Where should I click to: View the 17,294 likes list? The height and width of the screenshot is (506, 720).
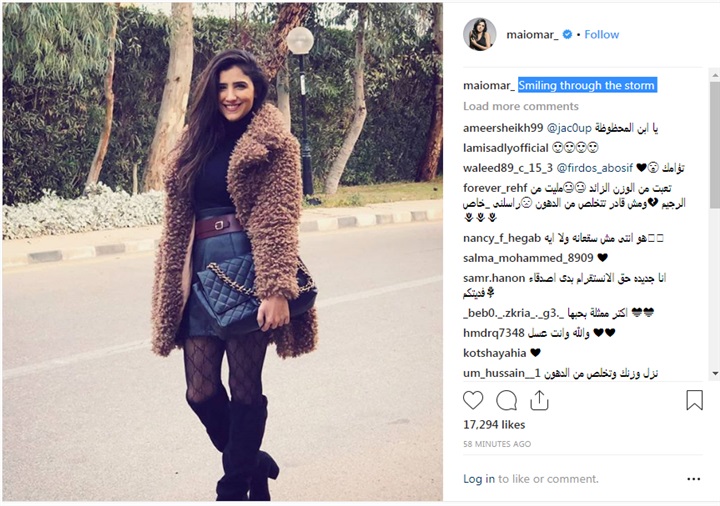tap(494, 425)
